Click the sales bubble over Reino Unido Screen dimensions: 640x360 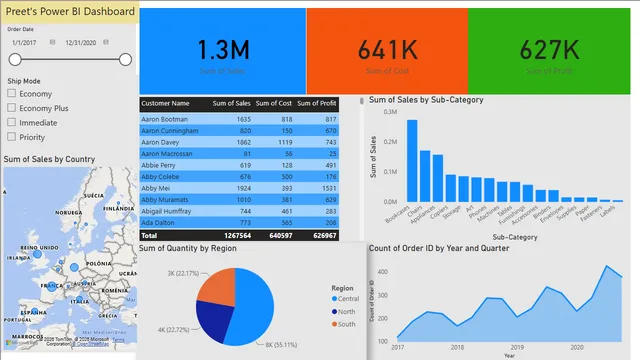[x=37, y=254]
